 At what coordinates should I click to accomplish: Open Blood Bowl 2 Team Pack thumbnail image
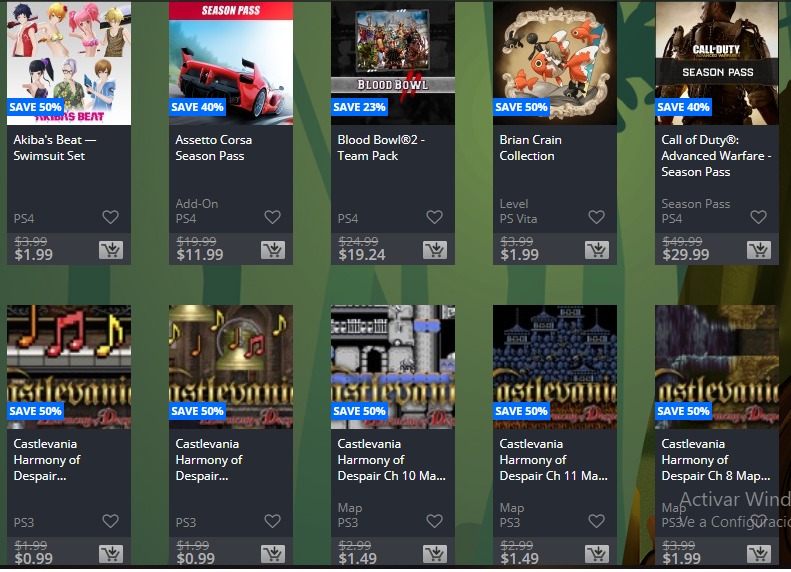(x=392, y=63)
